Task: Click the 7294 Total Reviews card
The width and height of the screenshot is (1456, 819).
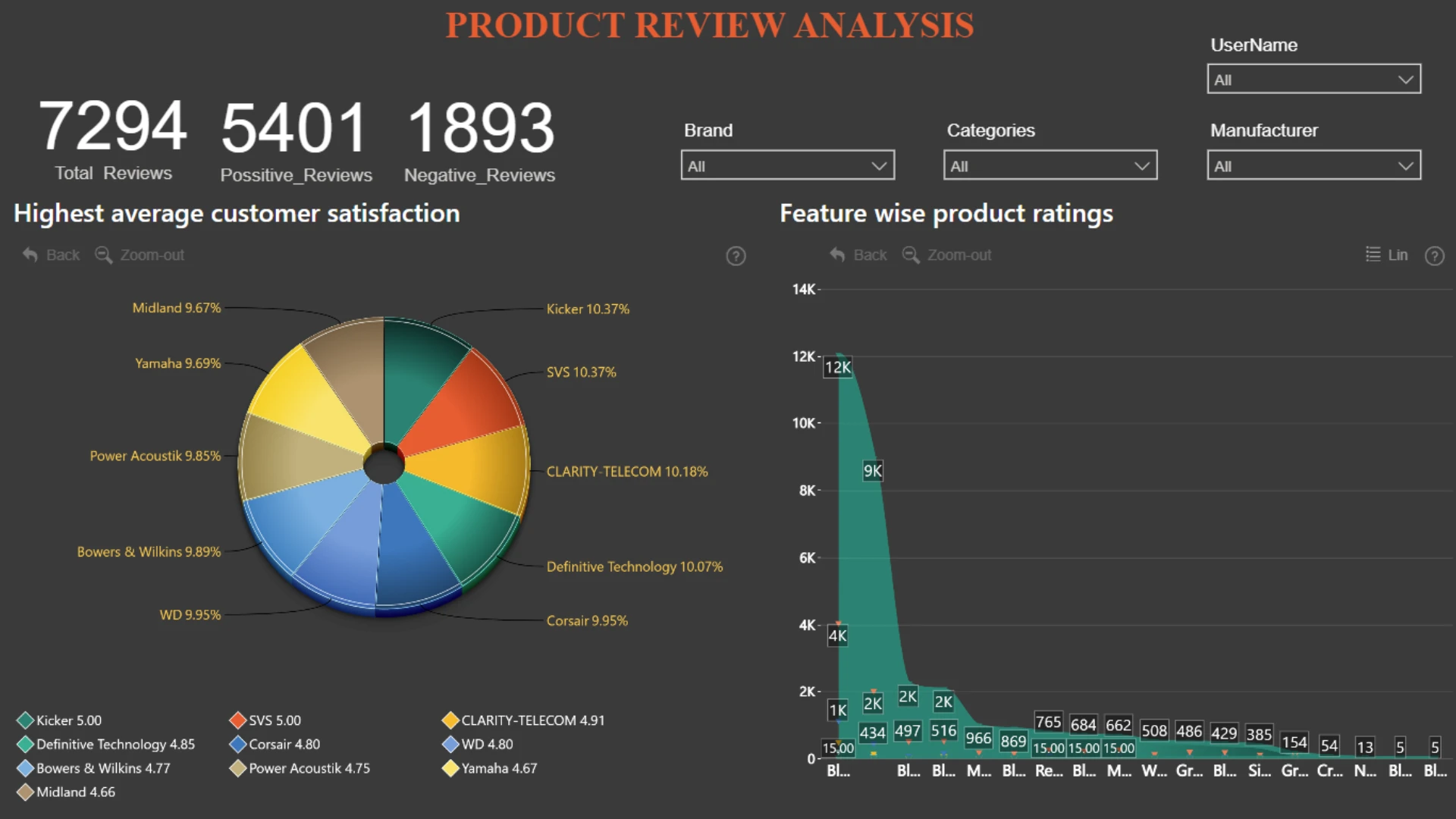Action: pyautogui.click(x=113, y=140)
